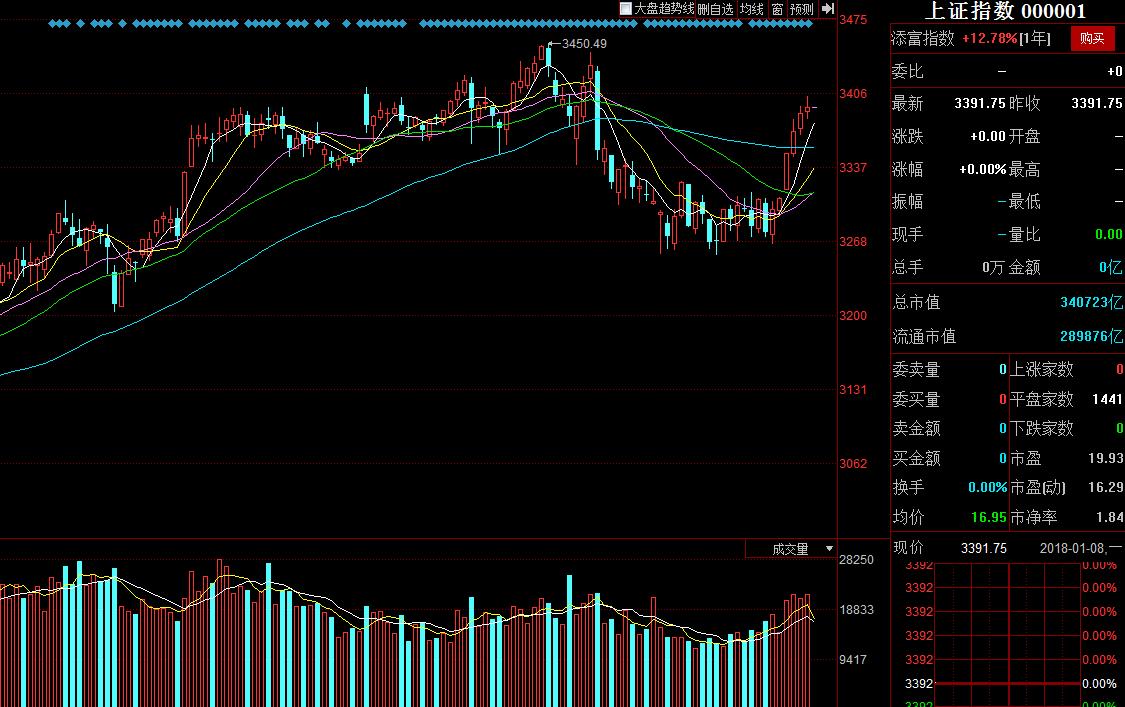
Task: Click the 涨幅 value +0.00%
Action: point(982,169)
